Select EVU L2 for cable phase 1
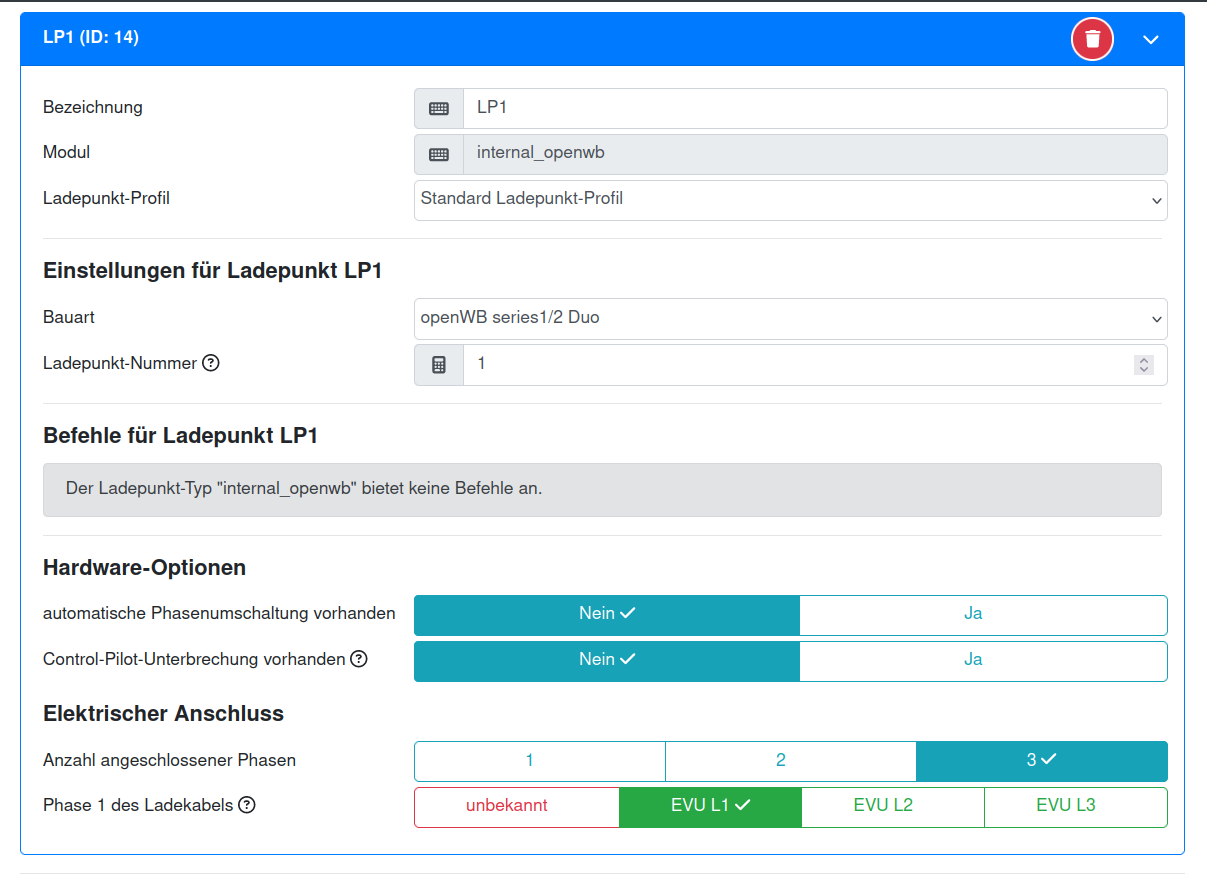 (893, 807)
